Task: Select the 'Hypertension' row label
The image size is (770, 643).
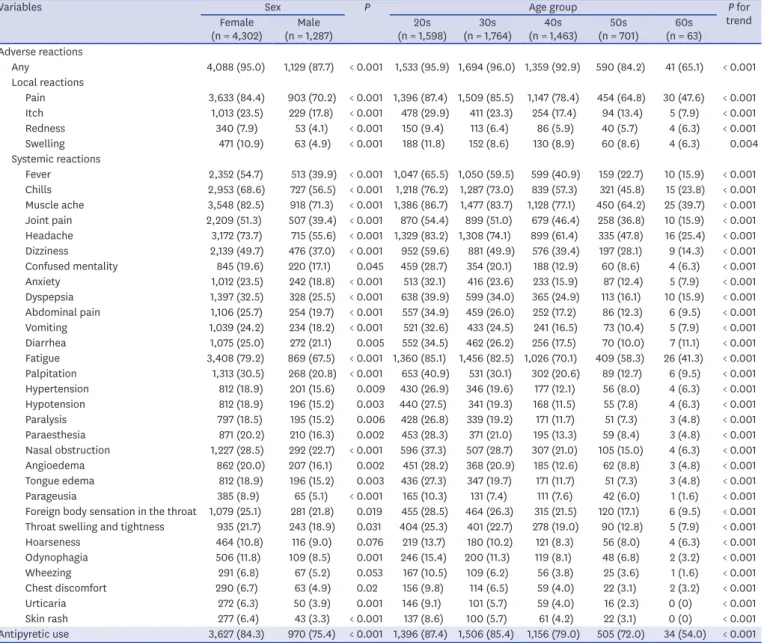Action: (57, 389)
